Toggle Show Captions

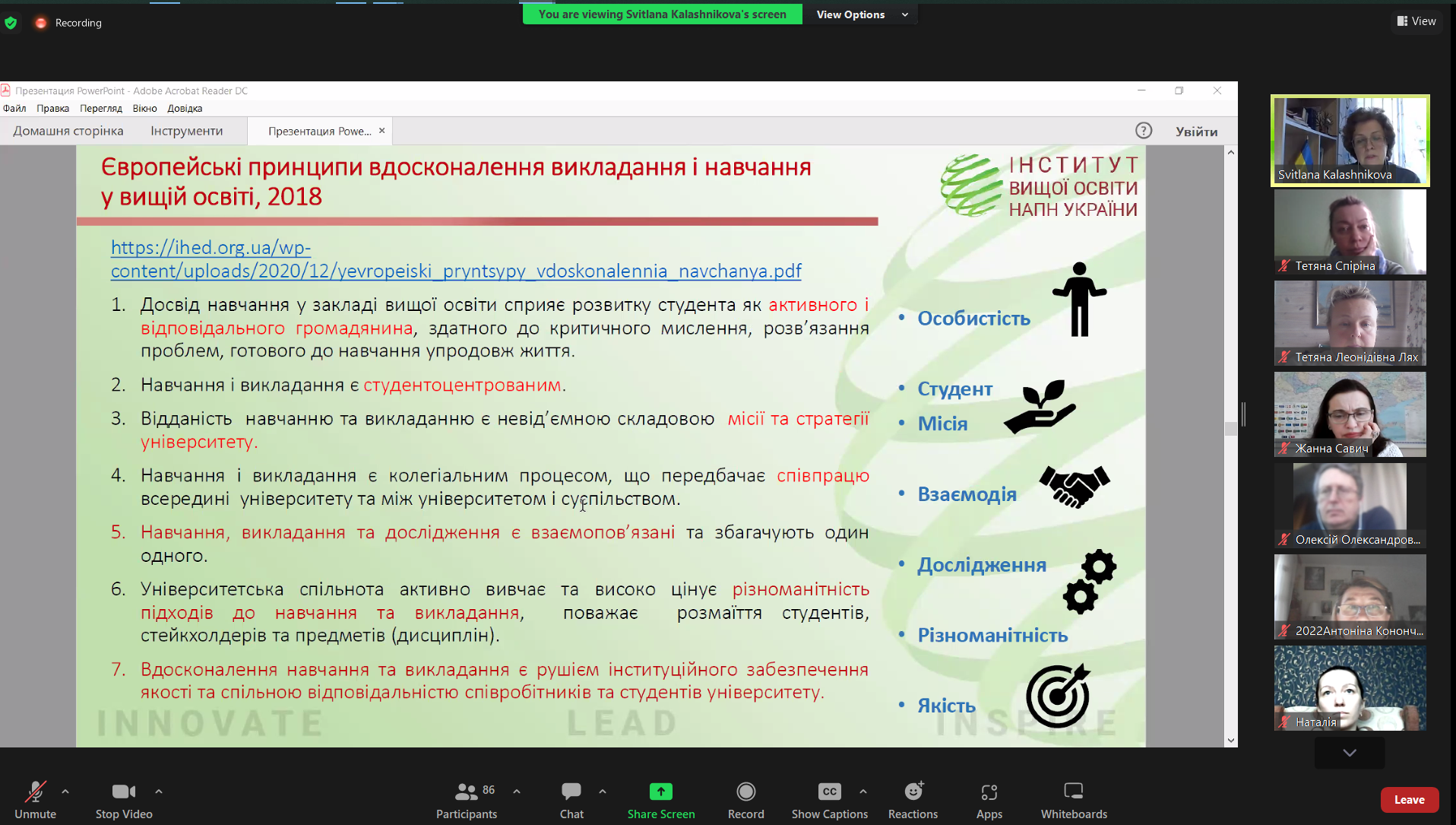pyautogui.click(x=829, y=792)
